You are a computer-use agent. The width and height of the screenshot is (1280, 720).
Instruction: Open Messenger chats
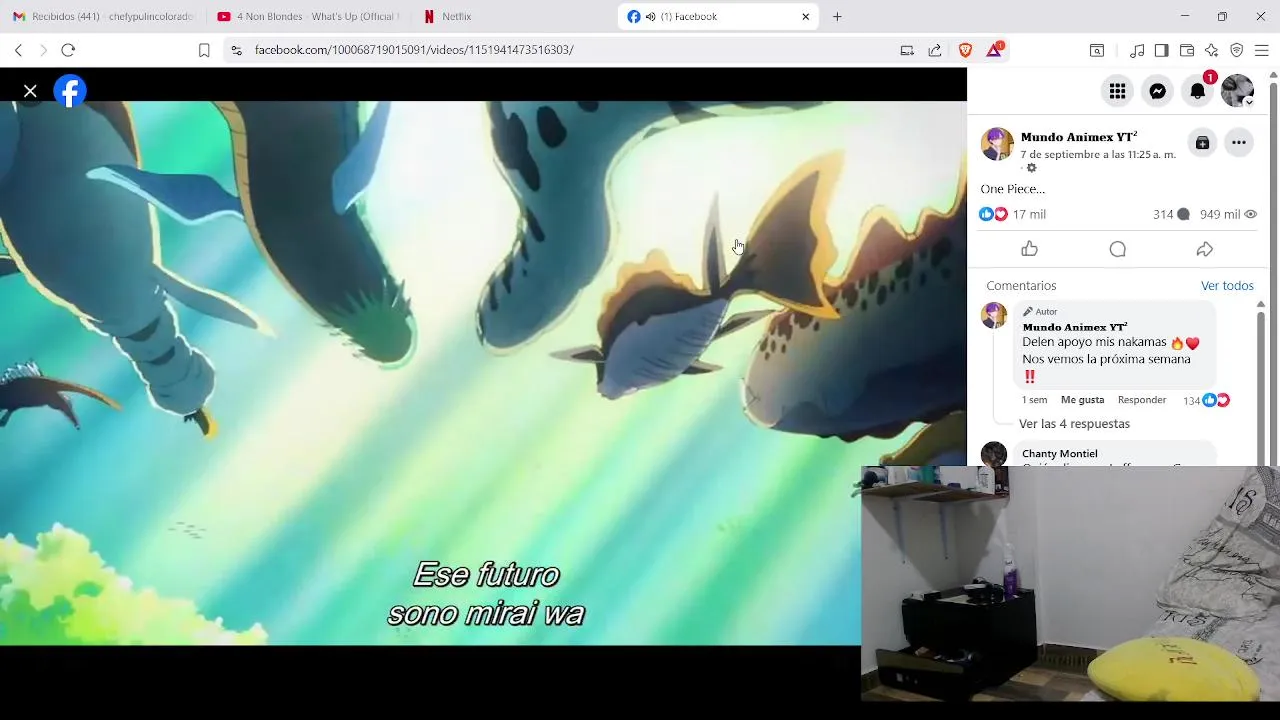(x=1157, y=91)
